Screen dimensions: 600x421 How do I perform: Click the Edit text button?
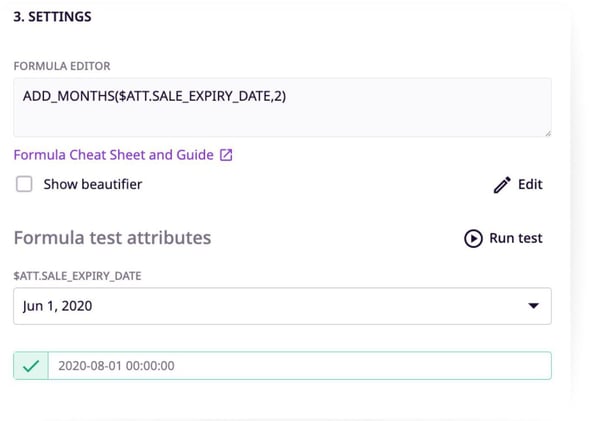click(530, 184)
